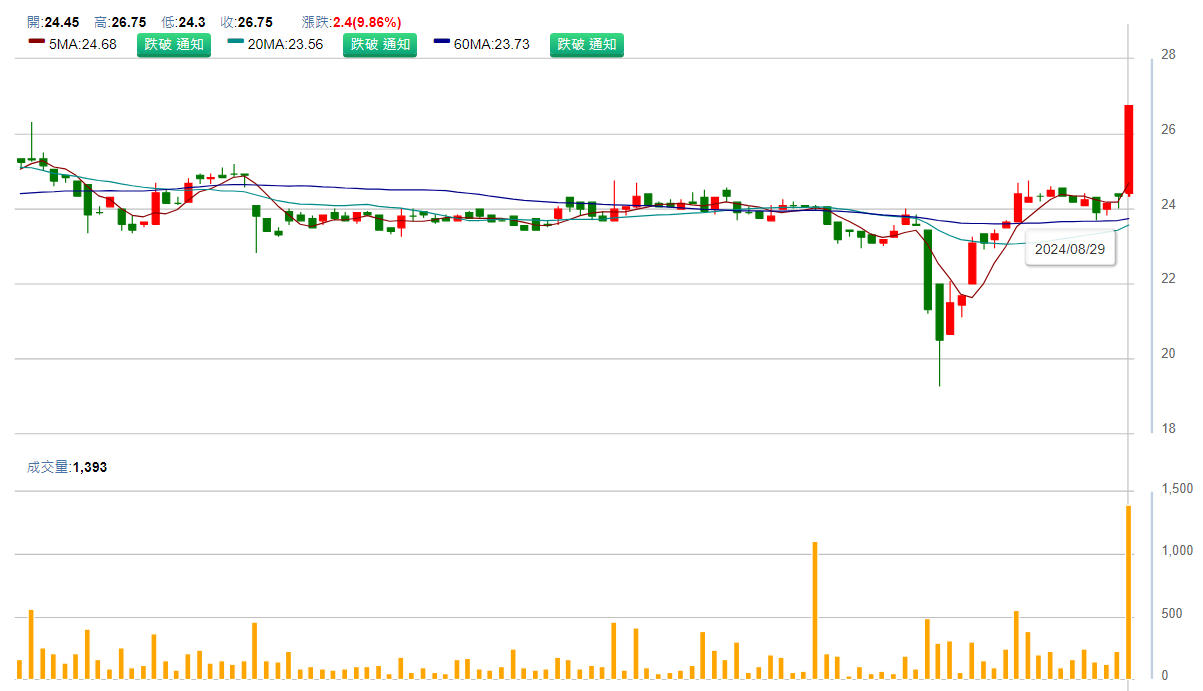Click the volume label 成交量:1,393
This screenshot has width=1203, height=691.
click(x=67, y=467)
